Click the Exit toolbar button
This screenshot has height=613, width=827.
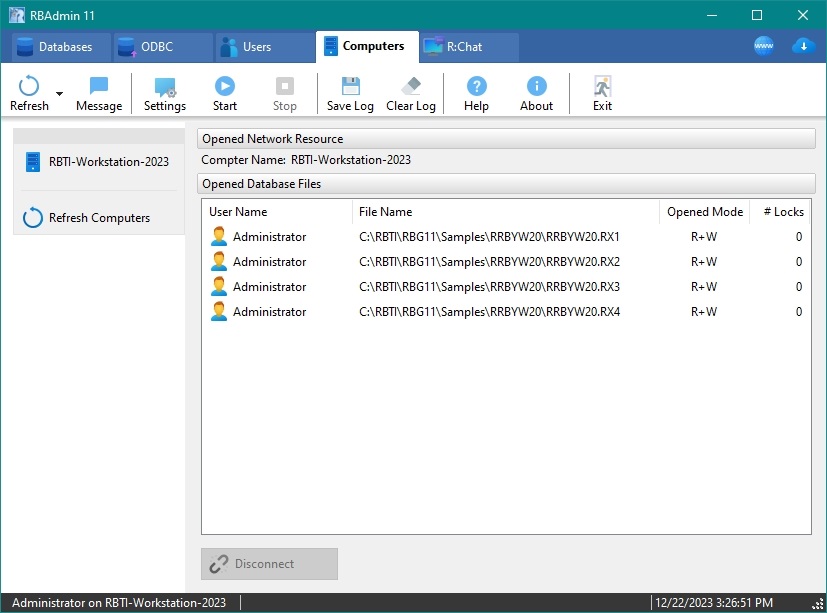coord(602,93)
